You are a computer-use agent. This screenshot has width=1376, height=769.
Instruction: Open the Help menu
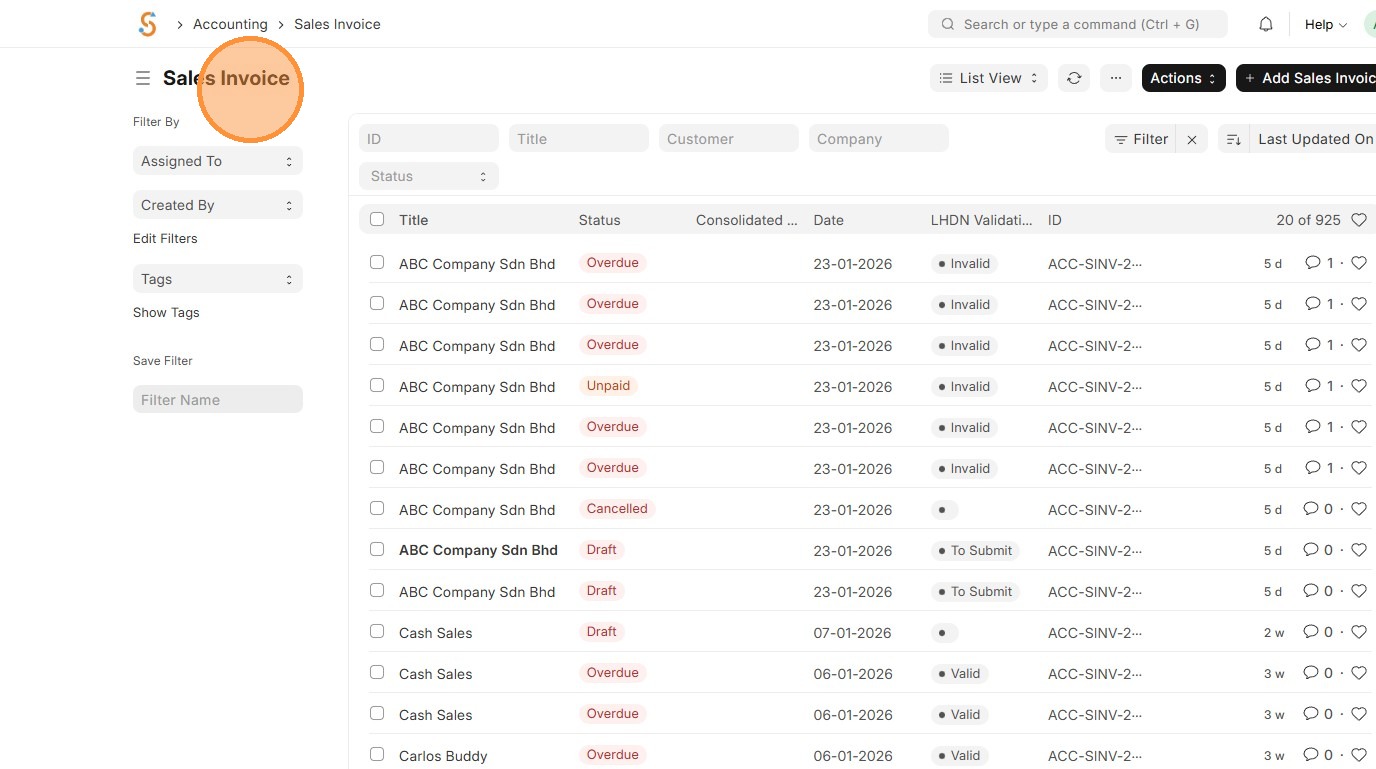1325,24
